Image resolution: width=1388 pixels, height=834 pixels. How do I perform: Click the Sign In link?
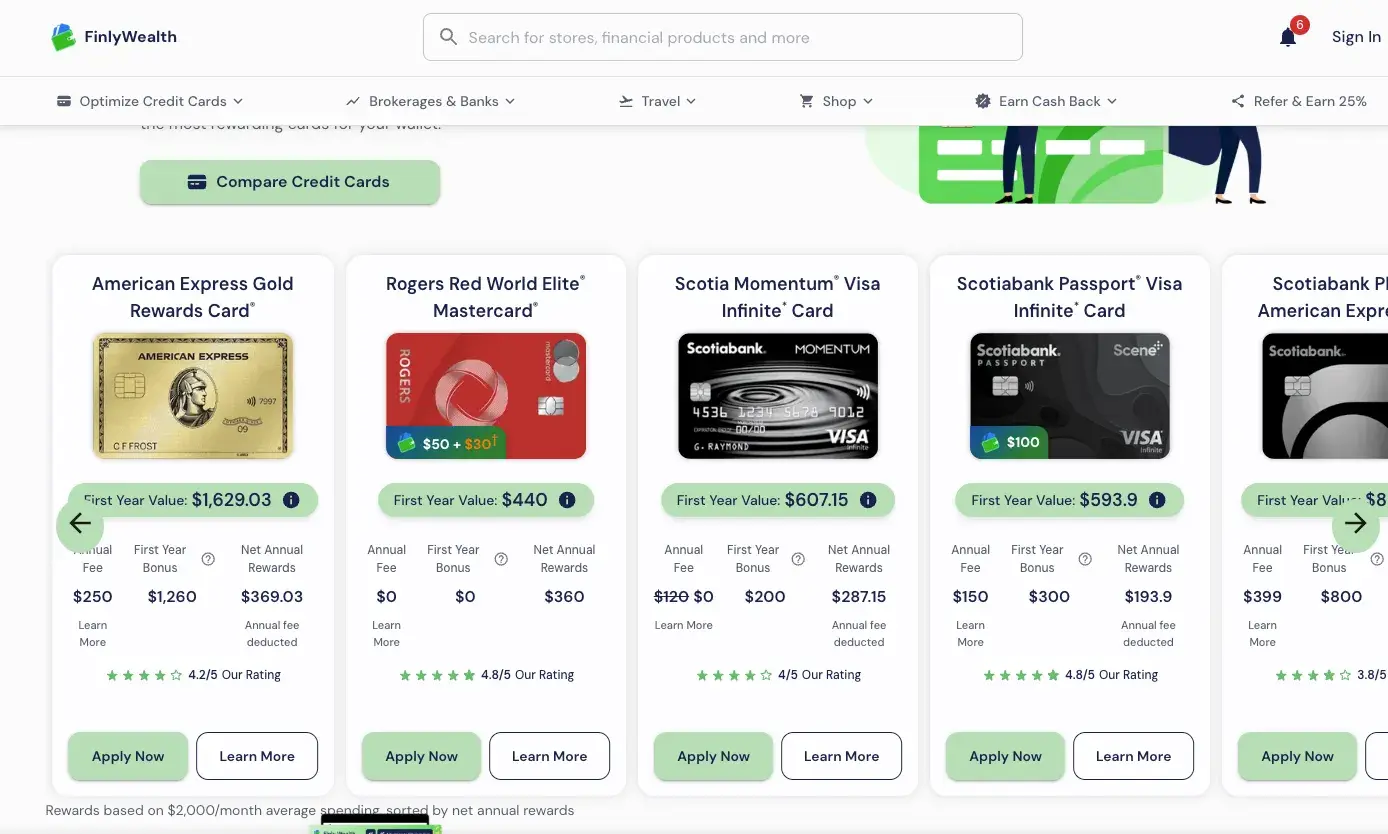tap(1356, 37)
